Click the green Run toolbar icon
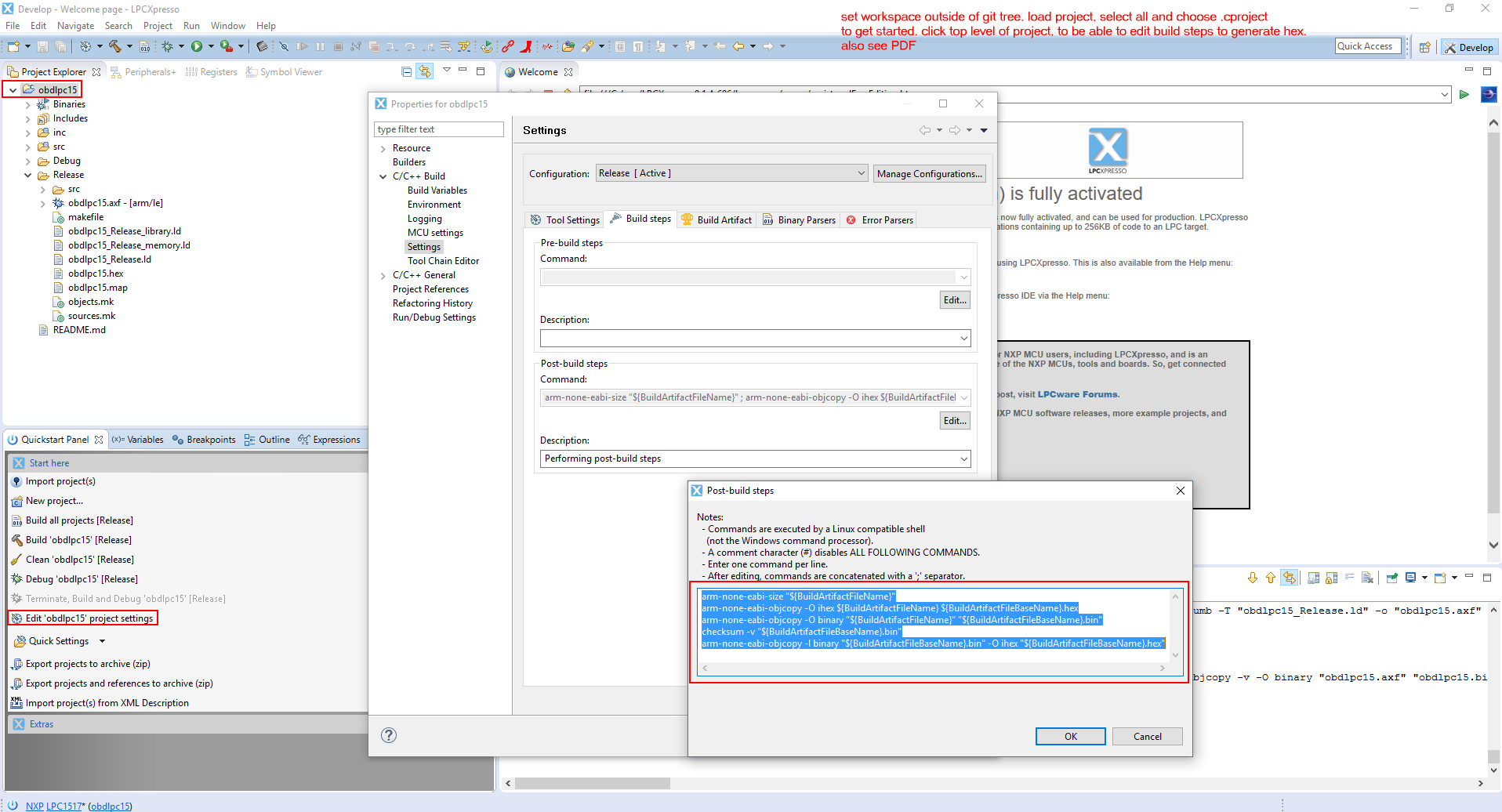Image resolution: width=1502 pixels, height=812 pixels. coord(197,47)
